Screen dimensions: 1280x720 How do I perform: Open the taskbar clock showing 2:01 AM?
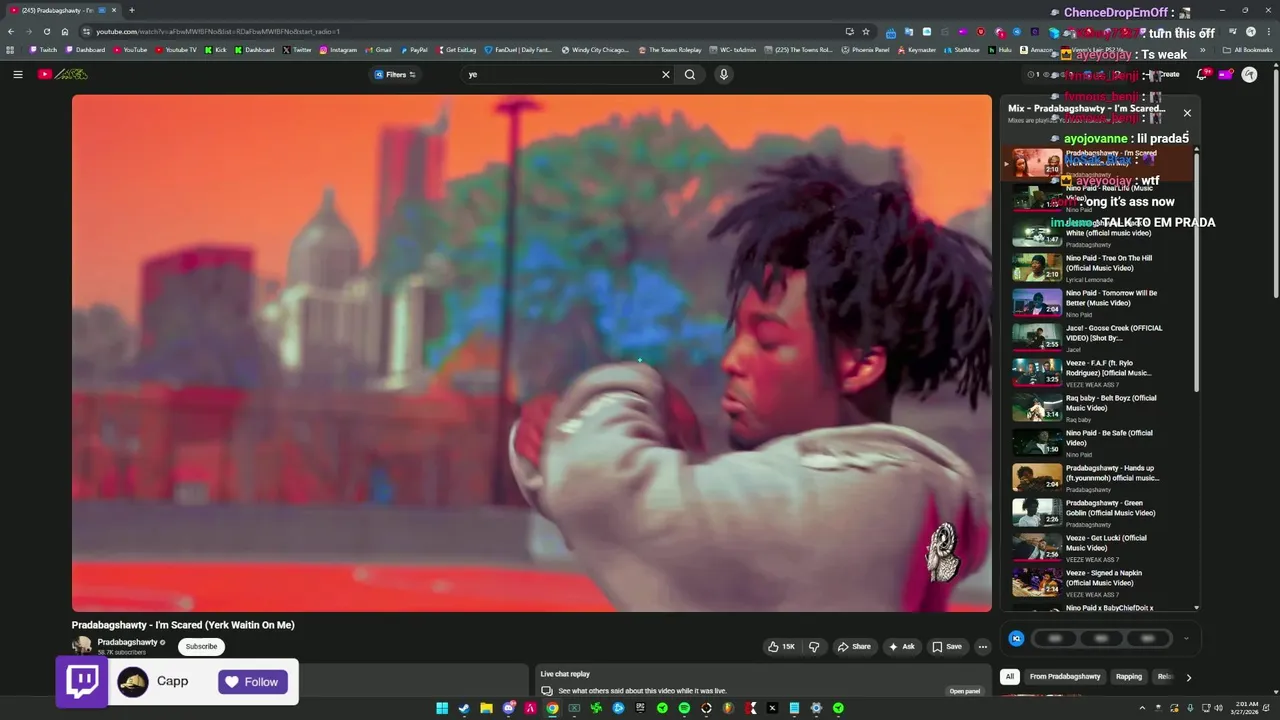pyautogui.click(x=1246, y=708)
